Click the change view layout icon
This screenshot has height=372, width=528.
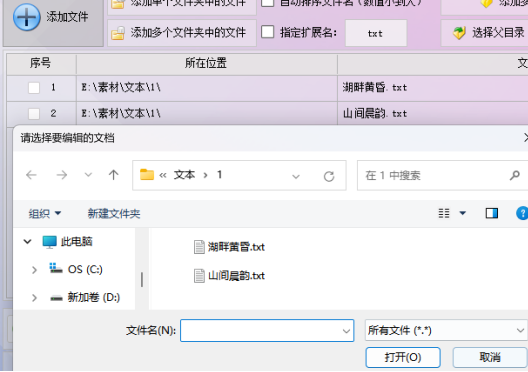point(444,213)
